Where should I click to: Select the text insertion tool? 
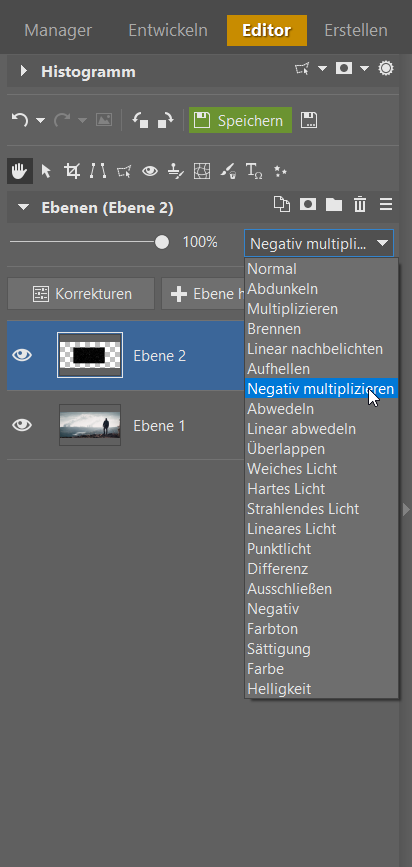coord(254,171)
